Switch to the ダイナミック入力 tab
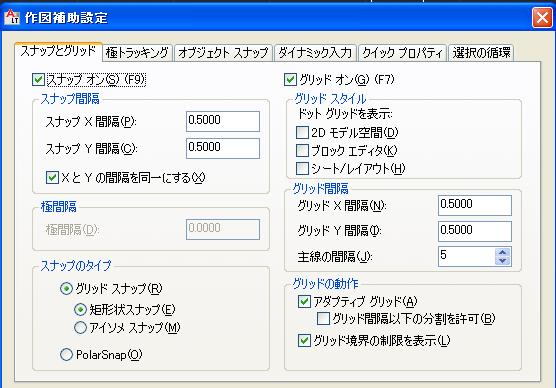556x388 pixels. click(x=315, y=53)
